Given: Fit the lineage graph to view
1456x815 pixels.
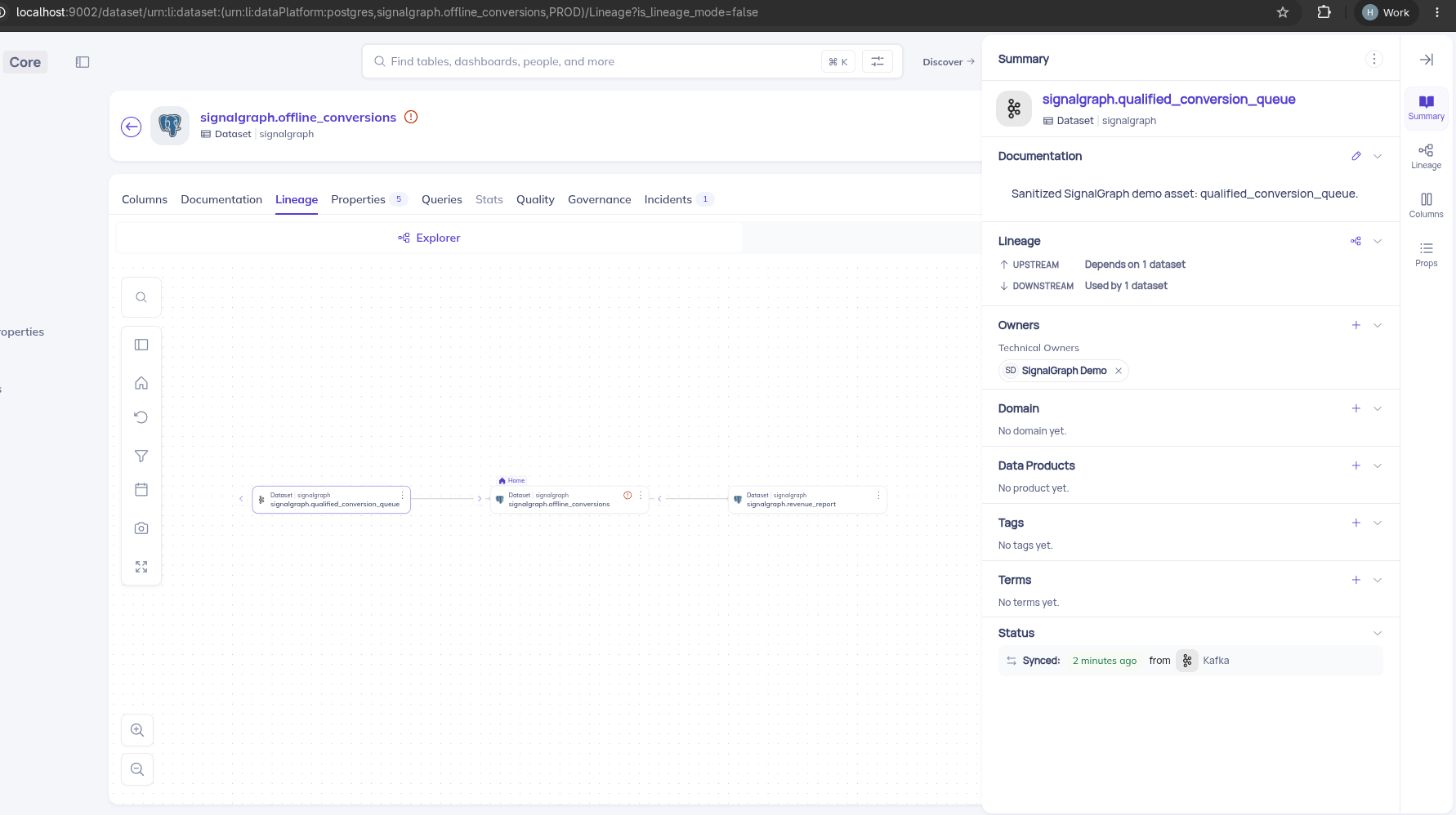Looking at the screenshot, I should point(141,567).
